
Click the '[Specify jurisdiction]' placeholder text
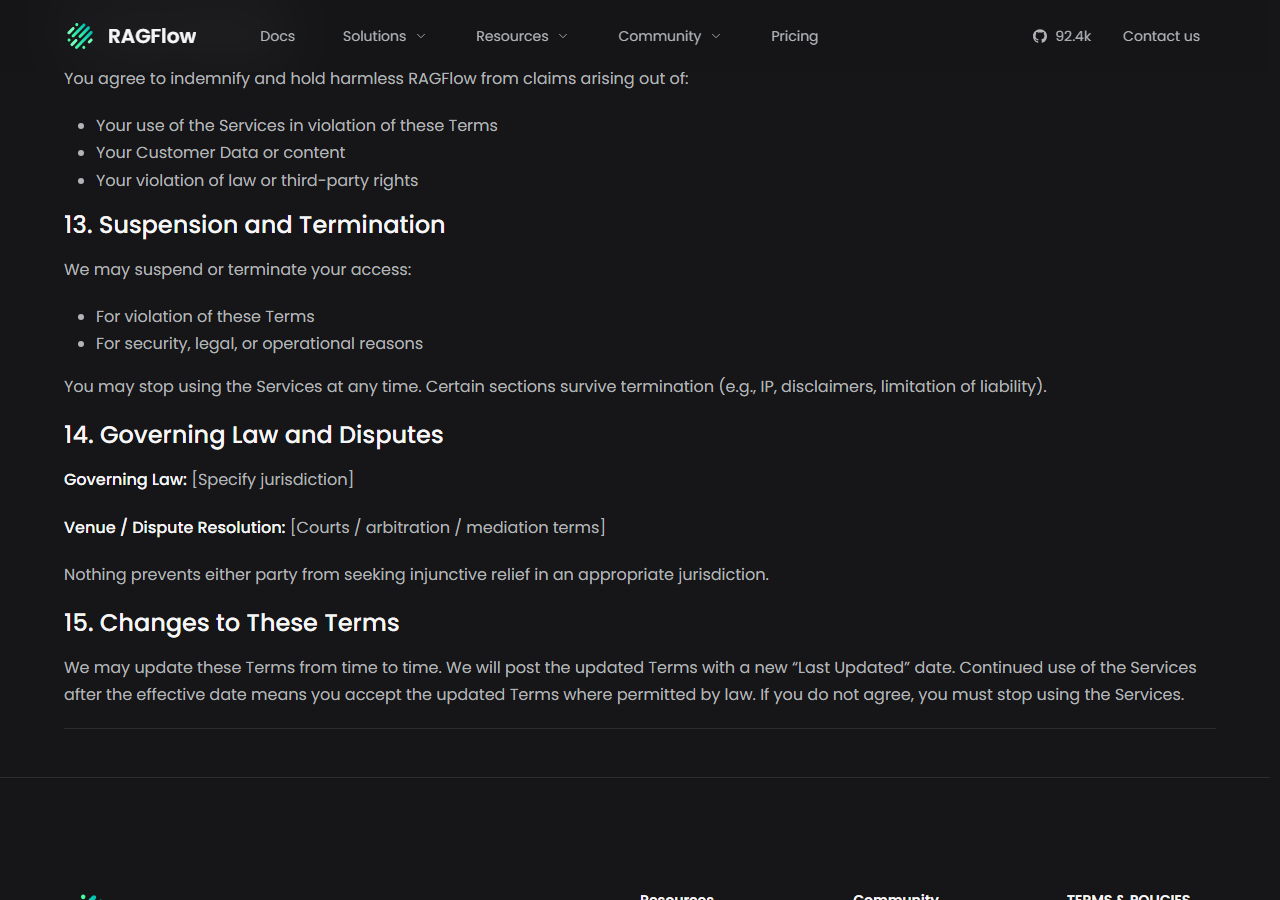tap(273, 480)
